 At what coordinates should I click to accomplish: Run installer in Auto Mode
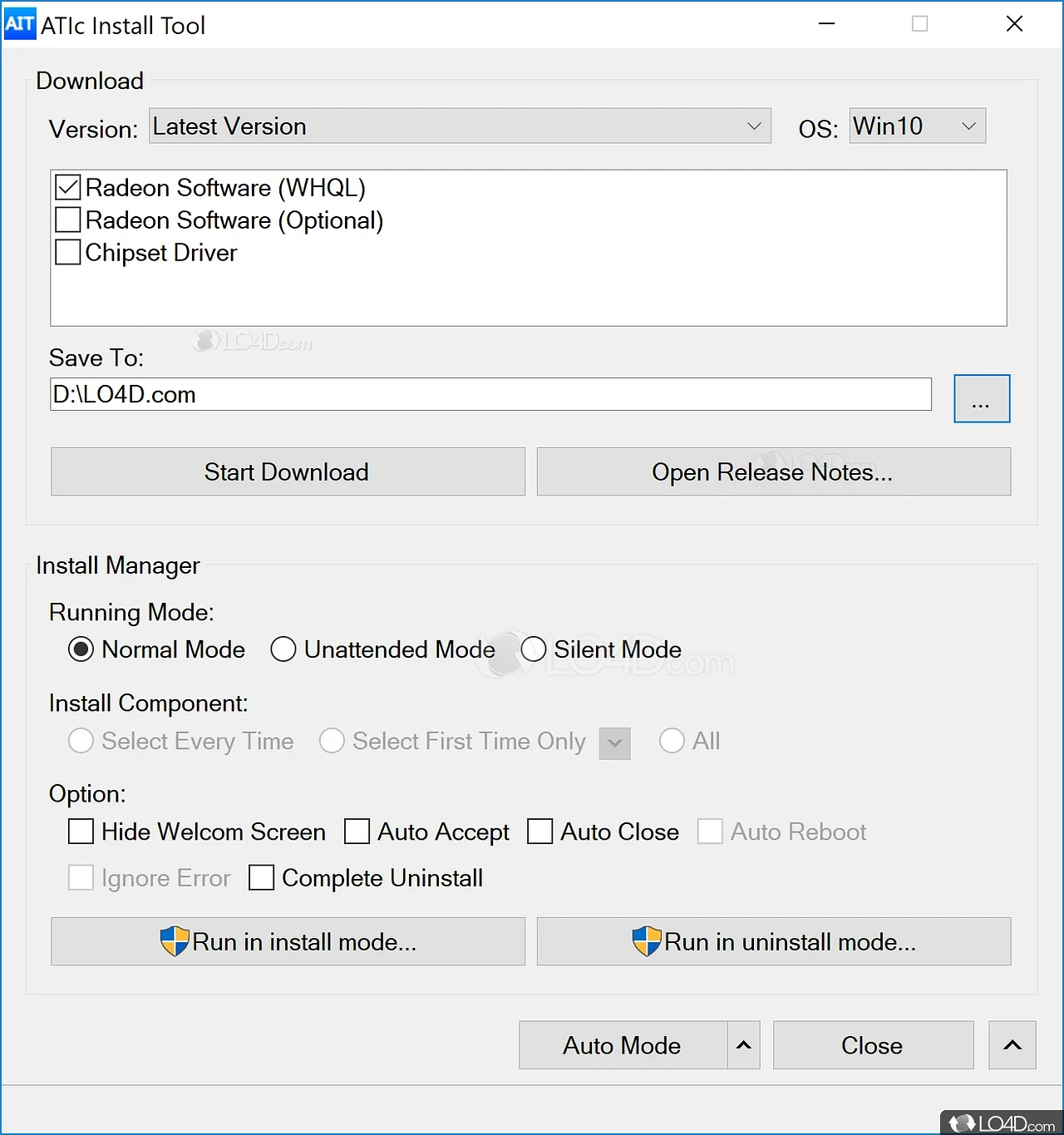coord(622,1045)
